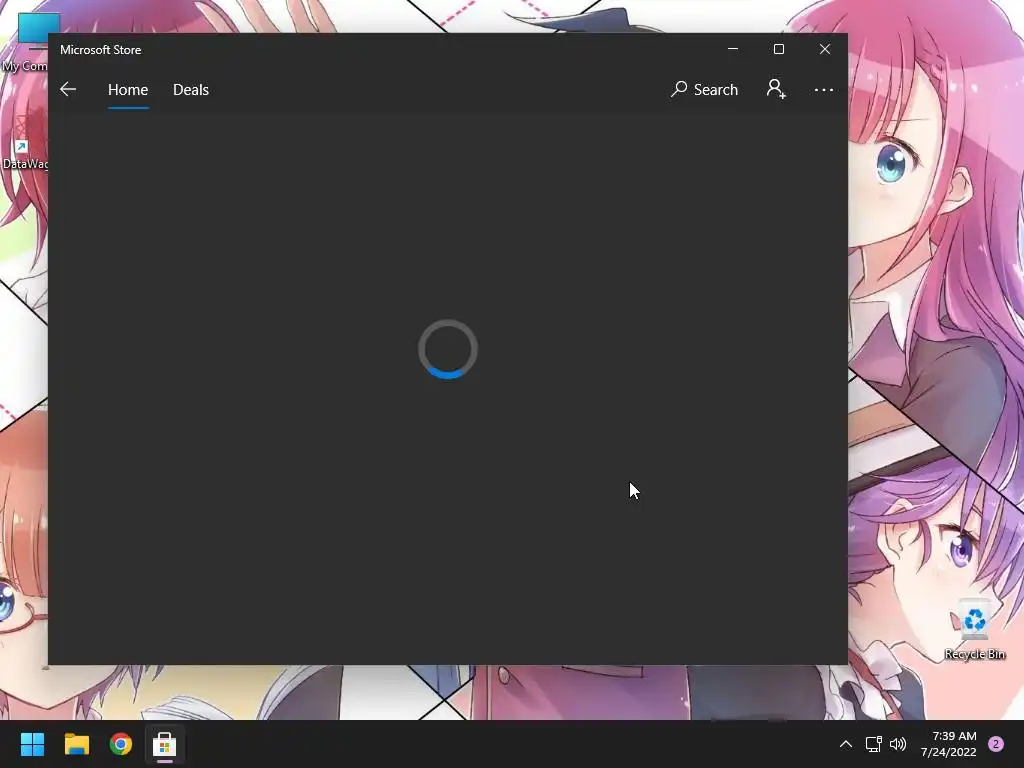
Task: Minimize the Microsoft Store window
Action: 733,49
